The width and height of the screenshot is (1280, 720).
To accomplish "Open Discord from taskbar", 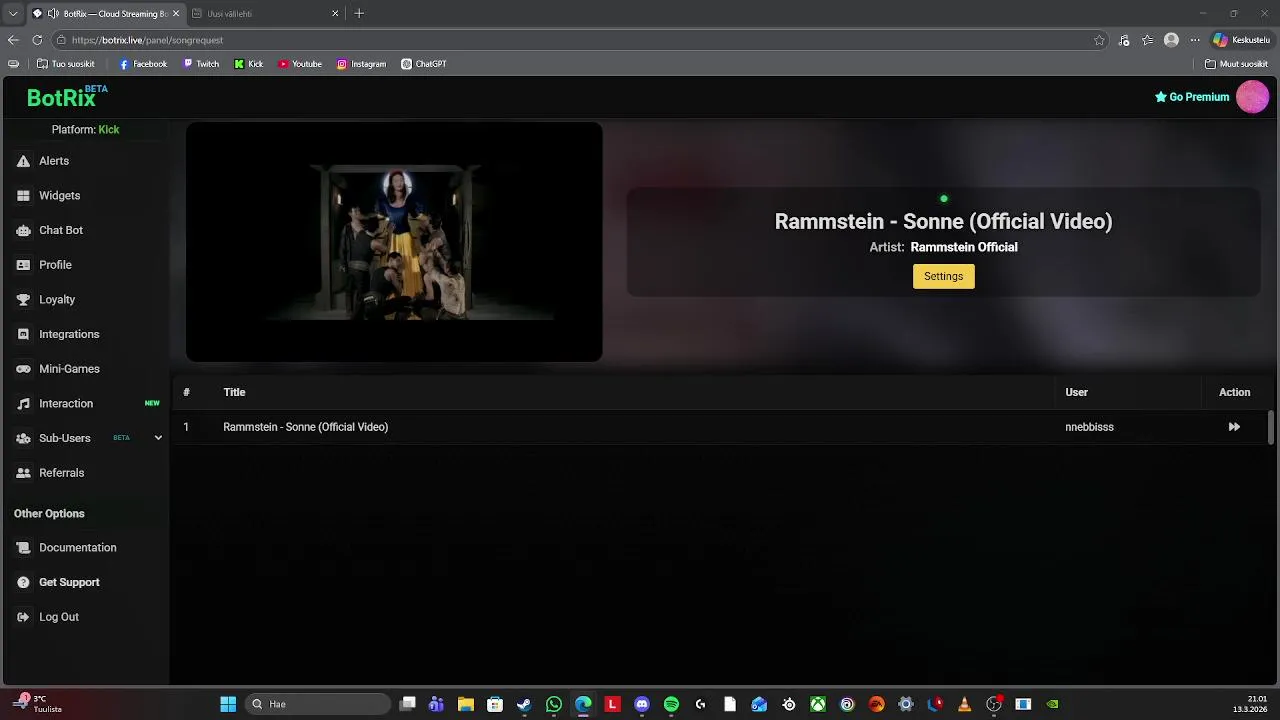I will tap(642, 704).
